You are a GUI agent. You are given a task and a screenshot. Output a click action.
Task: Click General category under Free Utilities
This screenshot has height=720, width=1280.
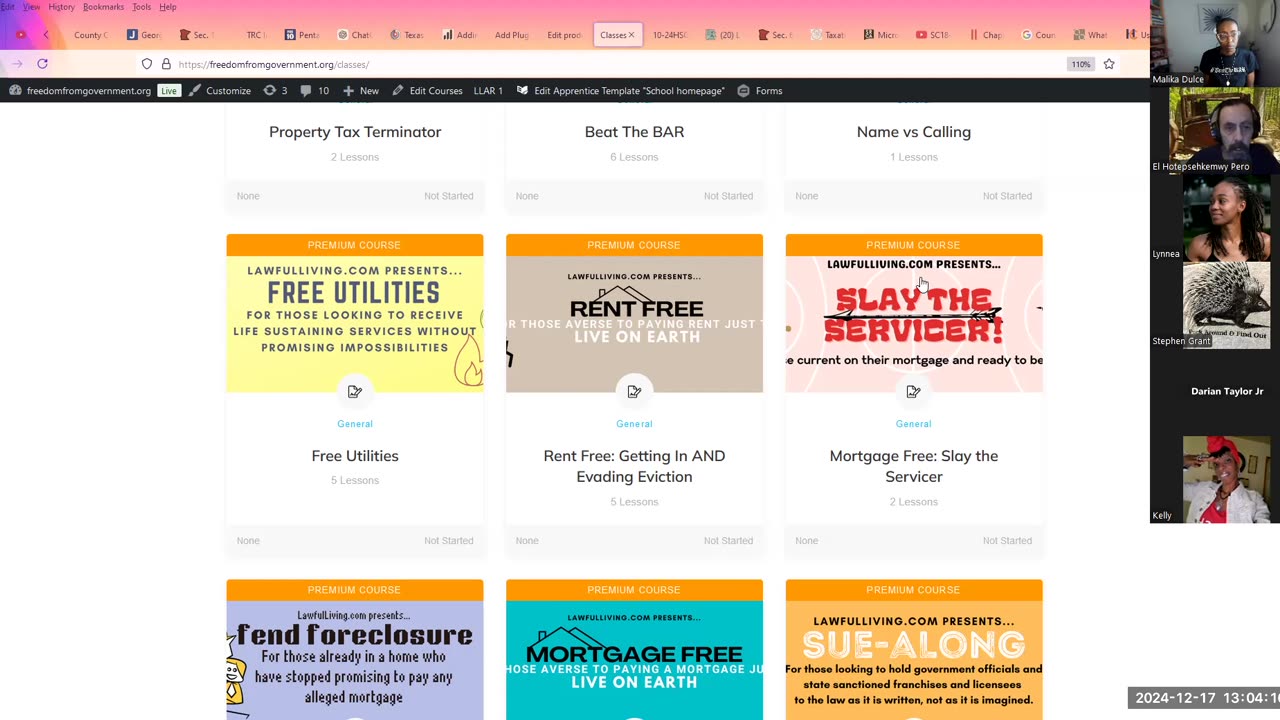[355, 424]
